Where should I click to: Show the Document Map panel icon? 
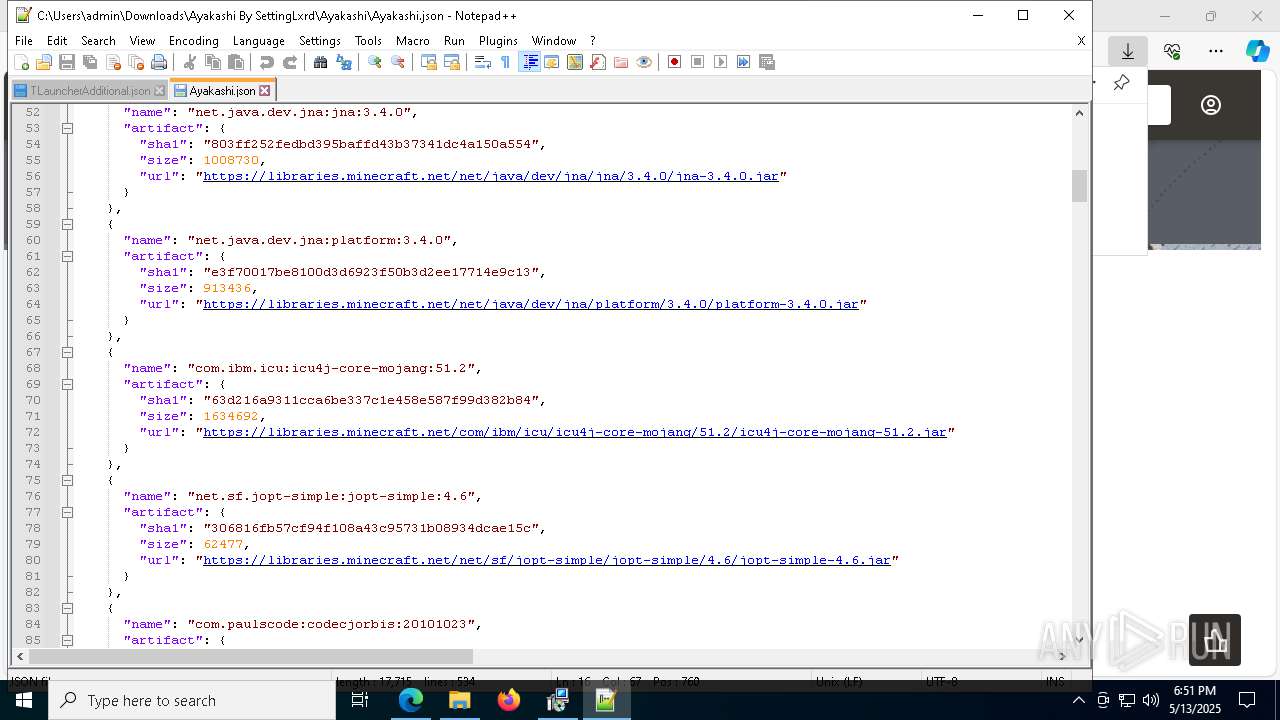point(575,62)
